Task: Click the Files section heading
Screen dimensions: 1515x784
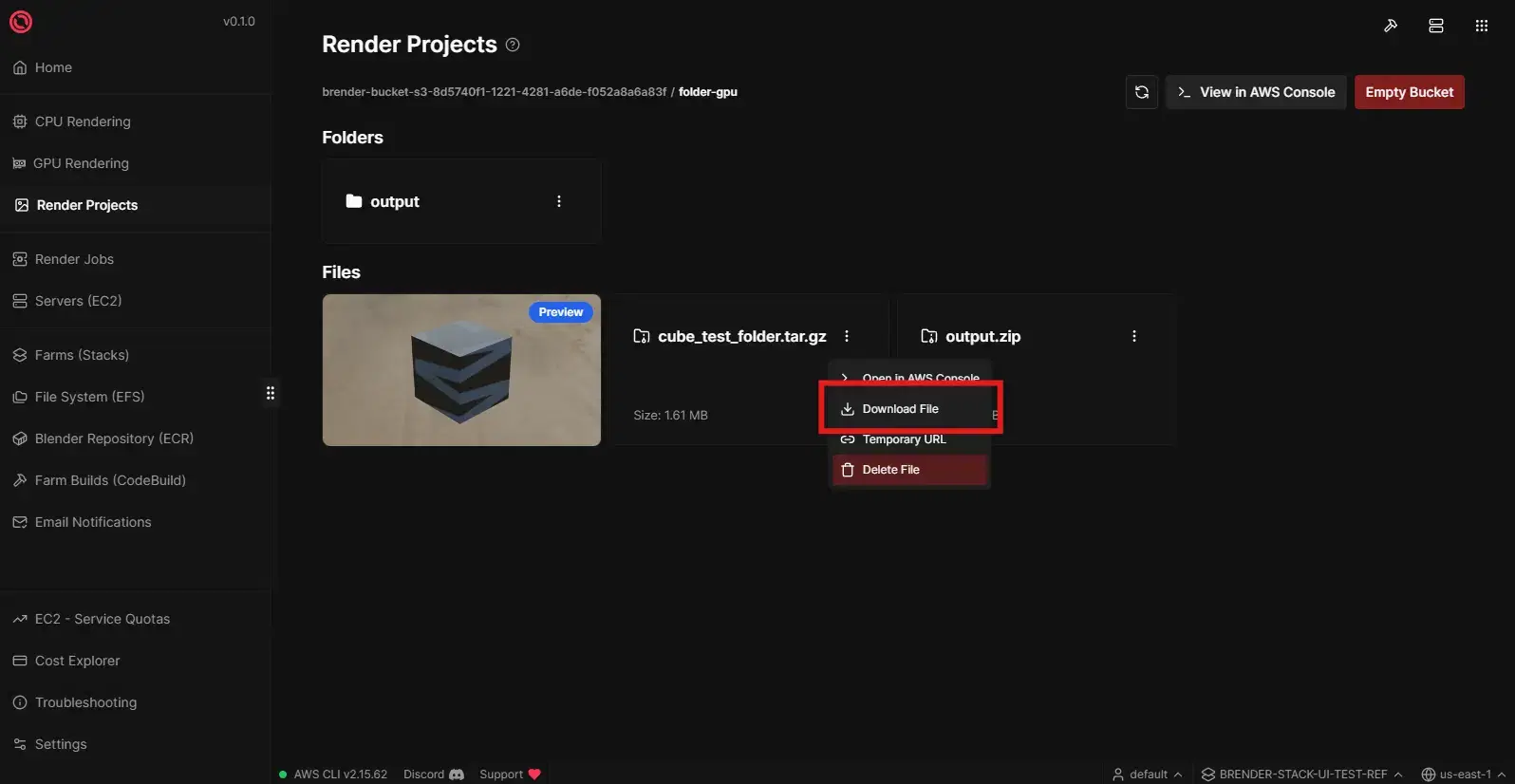Action: (341, 272)
